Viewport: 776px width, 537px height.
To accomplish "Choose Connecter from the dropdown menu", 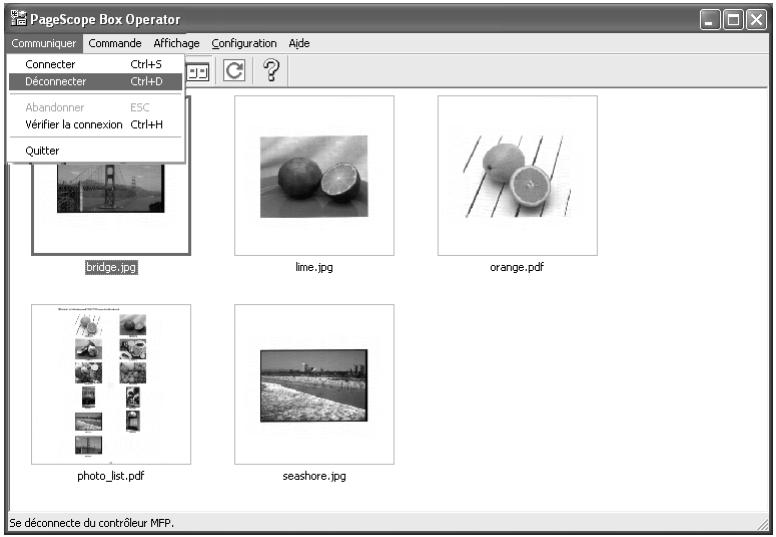I will 95,64.
